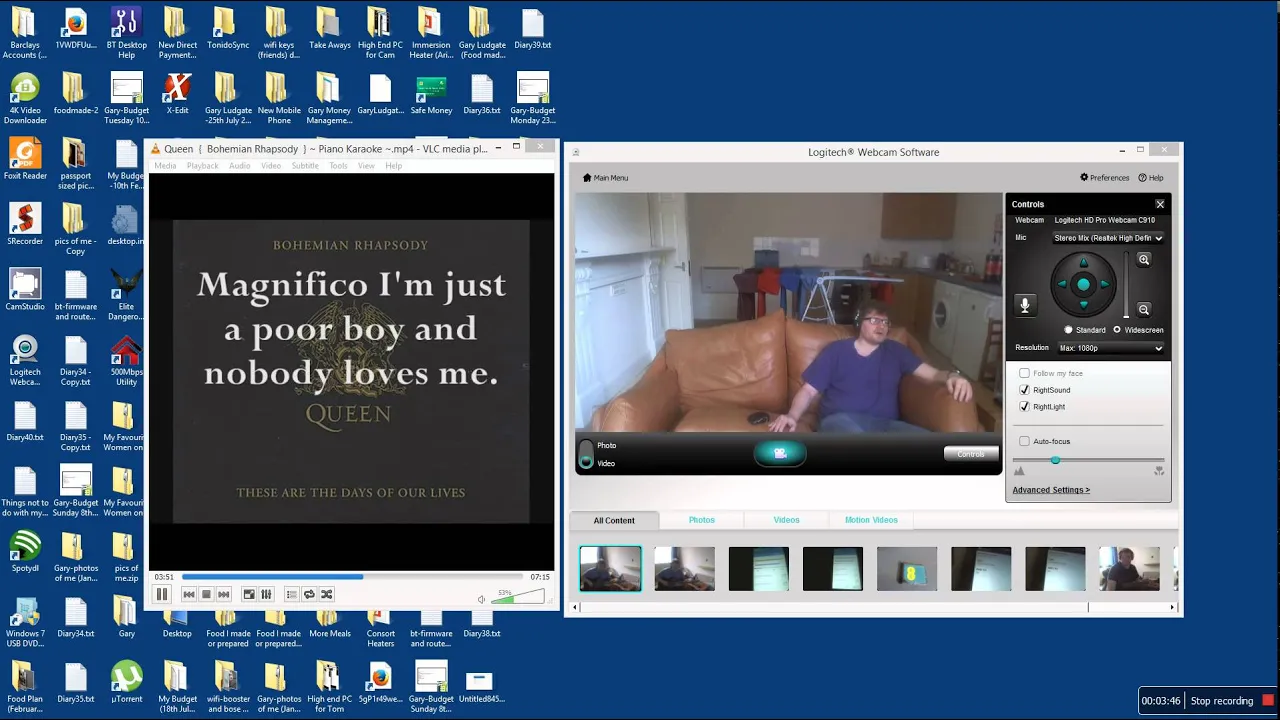Mute VLC via the speaker icon
This screenshot has height=720, width=1280.
coord(481,599)
